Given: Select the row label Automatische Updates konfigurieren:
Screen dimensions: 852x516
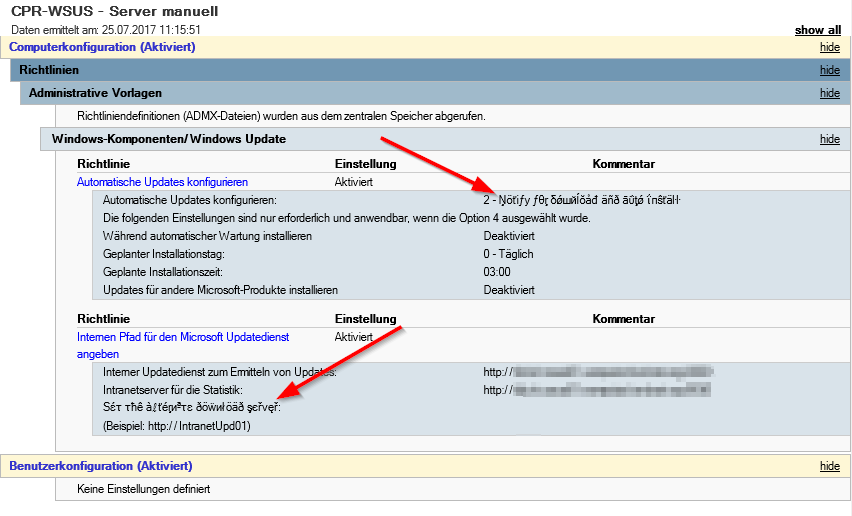Looking at the screenshot, I should [x=190, y=200].
